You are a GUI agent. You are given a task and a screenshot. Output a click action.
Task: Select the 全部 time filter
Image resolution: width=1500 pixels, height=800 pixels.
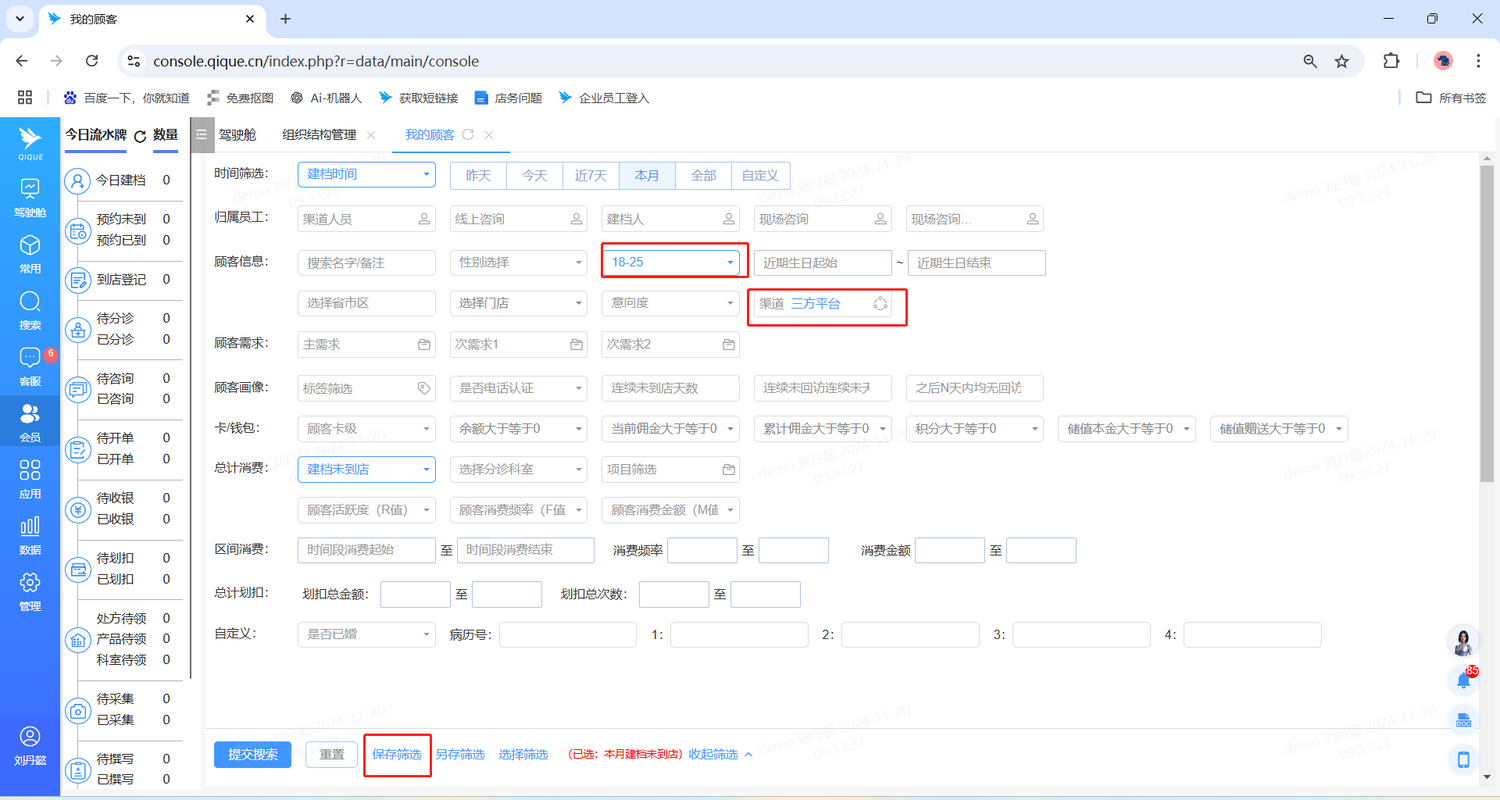click(x=703, y=175)
